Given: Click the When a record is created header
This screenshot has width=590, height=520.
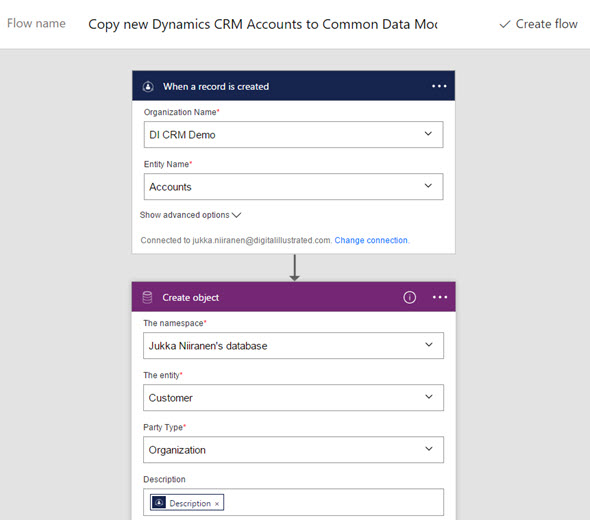Looking at the screenshot, I should pyautogui.click(x=293, y=86).
